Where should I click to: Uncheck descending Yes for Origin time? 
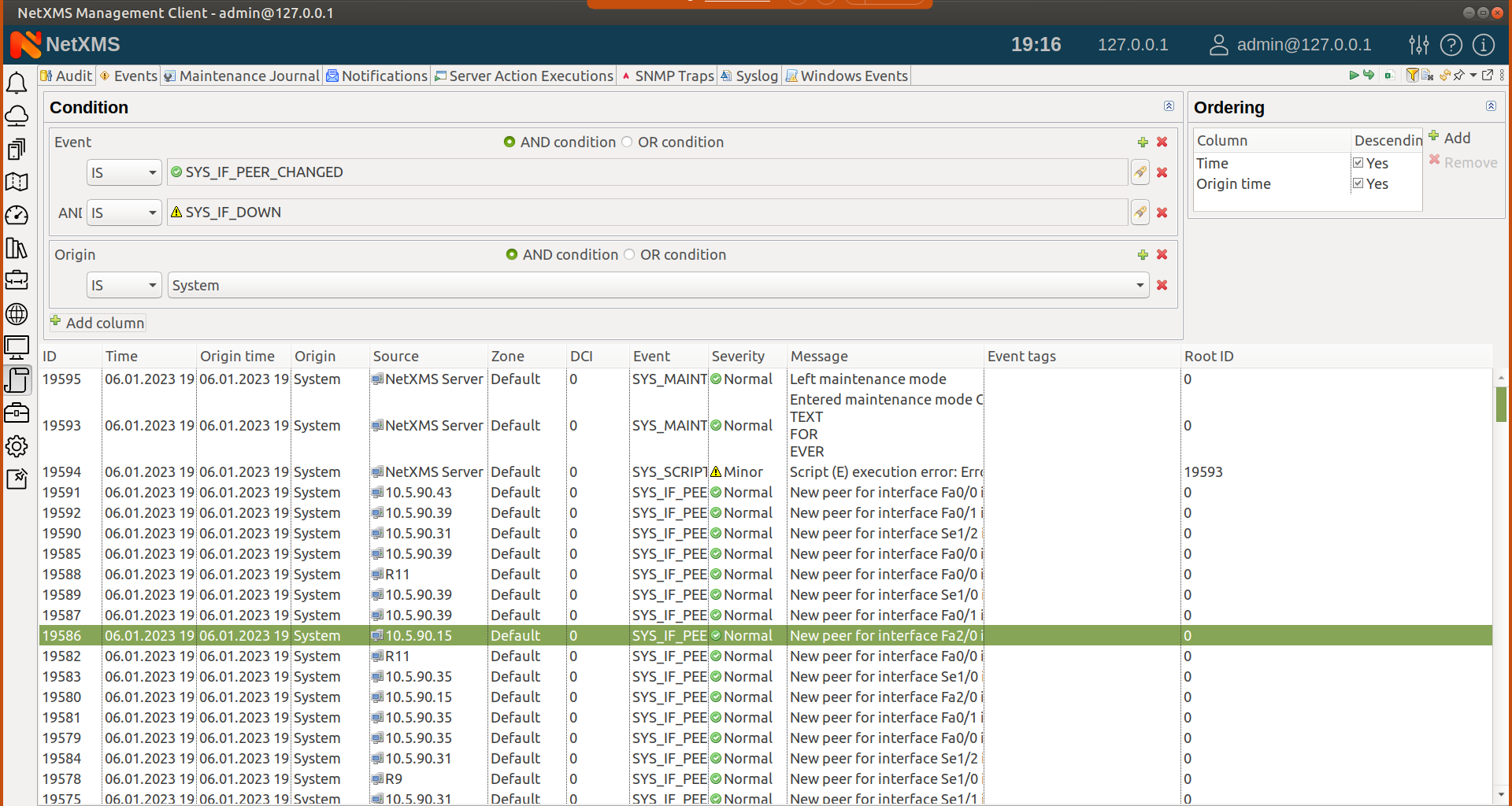tap(1359, 183)
